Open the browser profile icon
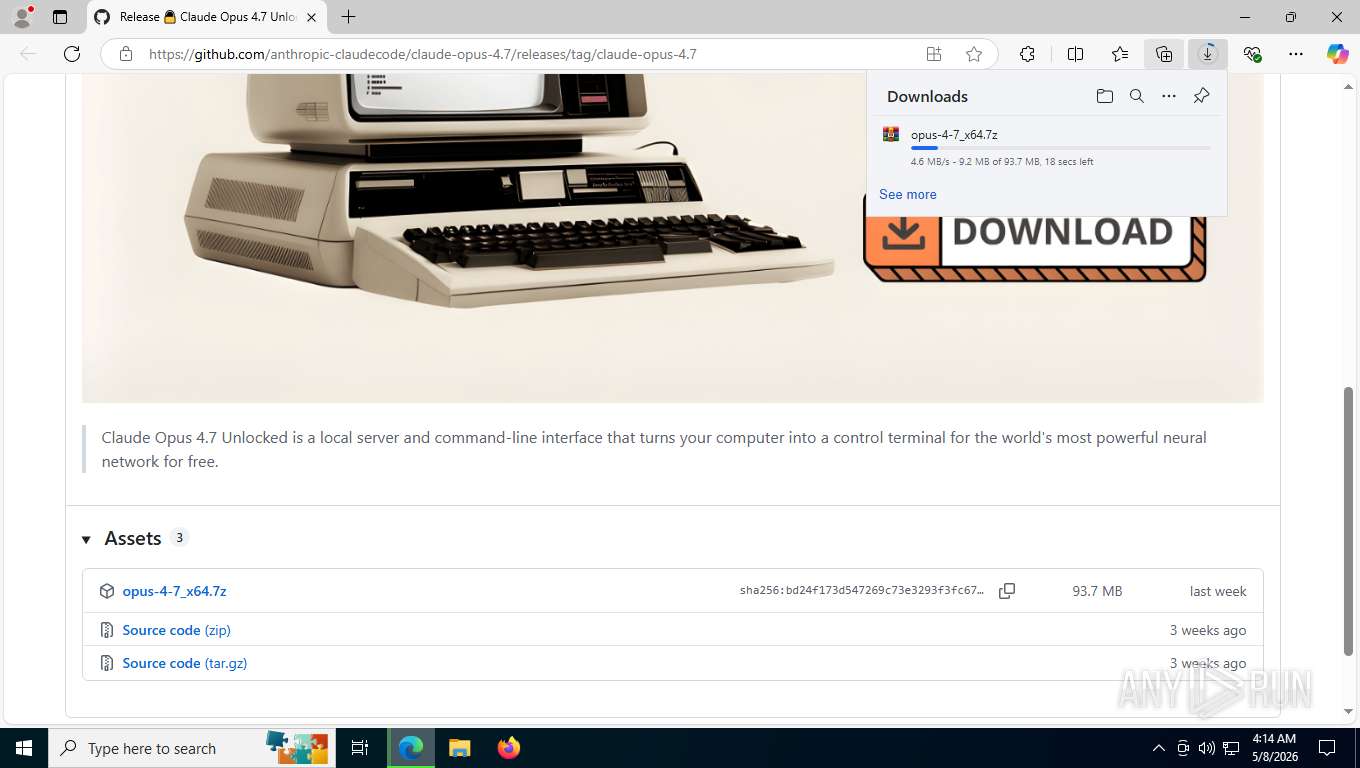1360x768 pixels. 22,17
